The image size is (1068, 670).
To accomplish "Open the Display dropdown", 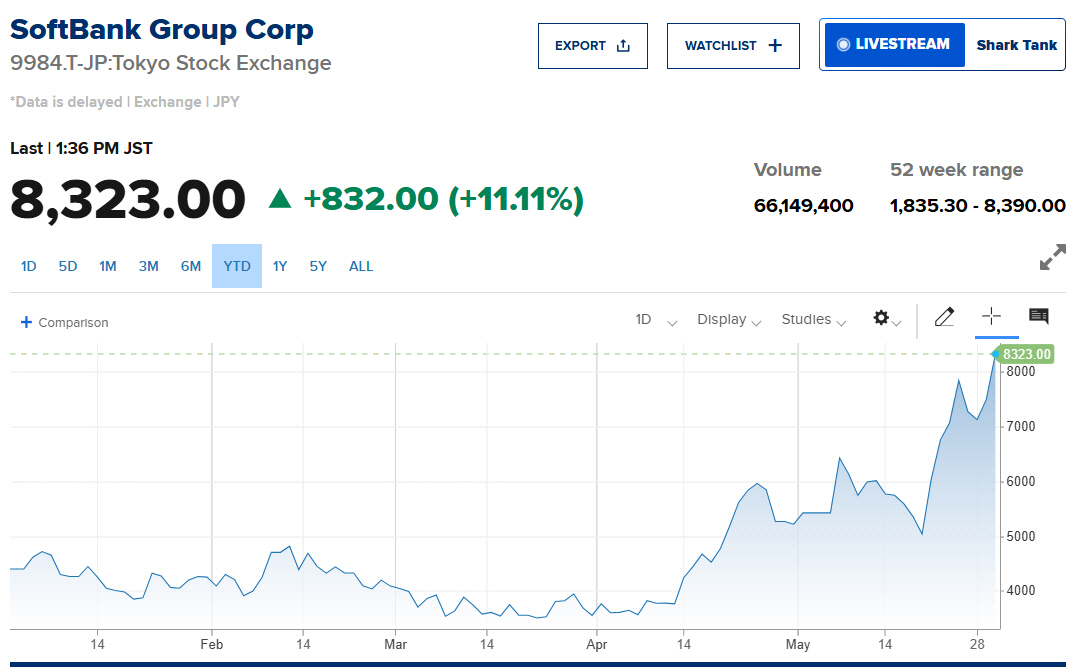I will coord(729,319).
